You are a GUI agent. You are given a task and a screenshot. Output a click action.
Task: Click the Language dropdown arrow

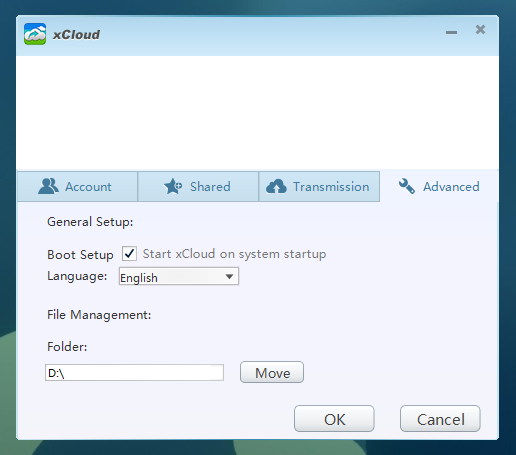[x=229, y=277]
